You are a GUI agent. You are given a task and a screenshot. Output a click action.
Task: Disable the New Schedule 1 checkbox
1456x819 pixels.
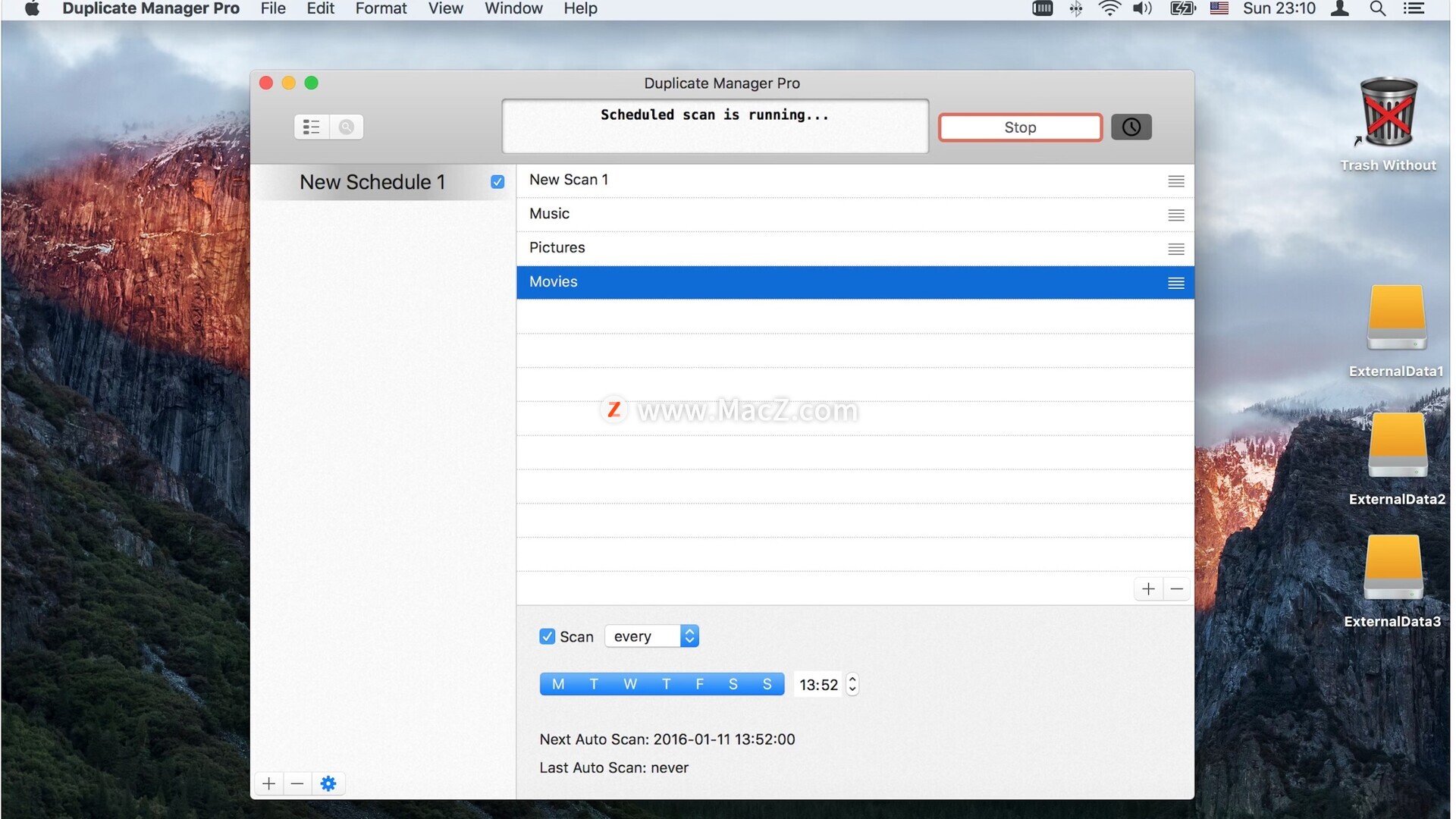[x=497, y=182]
